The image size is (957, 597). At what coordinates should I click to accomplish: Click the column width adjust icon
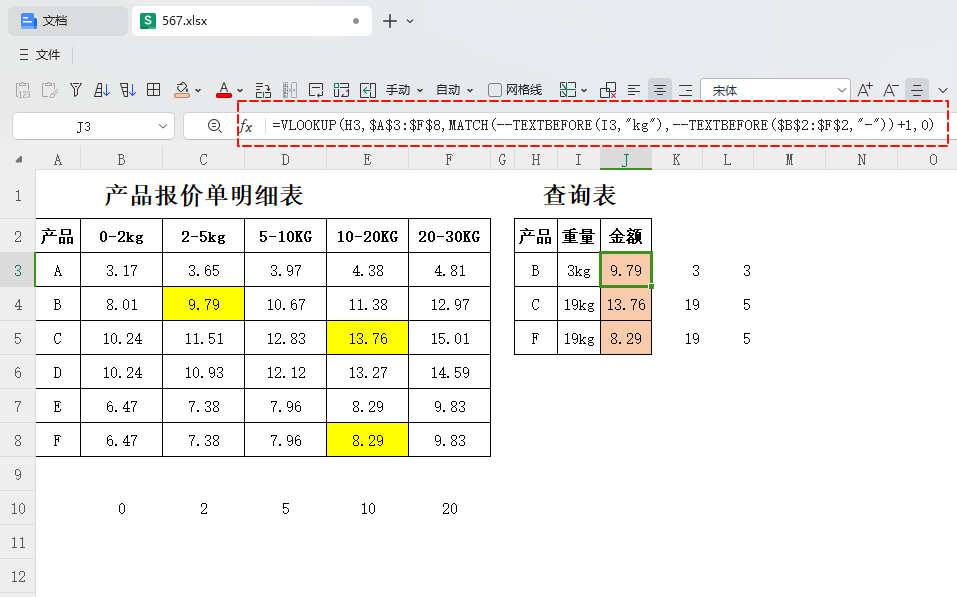290,90
